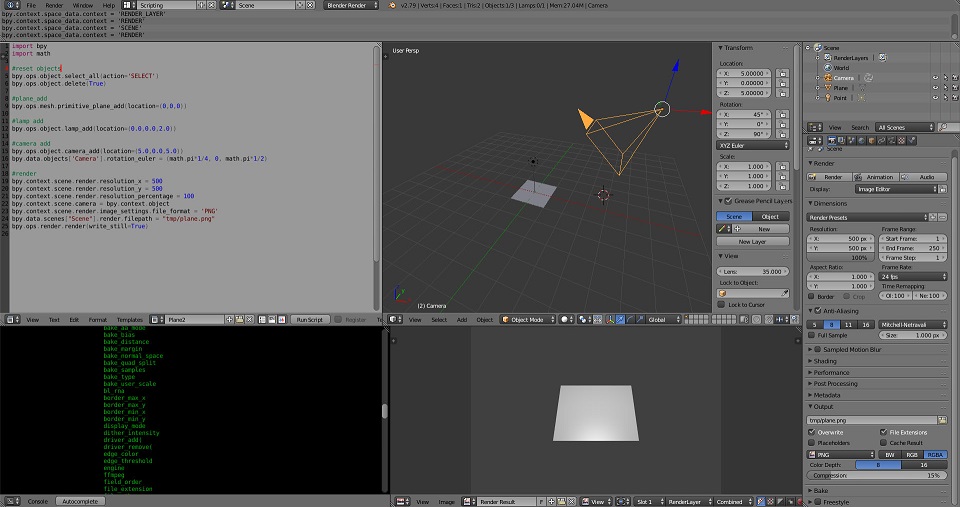Open the Image Editor display dropdown
Viewport: 960px width, 507px height.
[896, 189]
